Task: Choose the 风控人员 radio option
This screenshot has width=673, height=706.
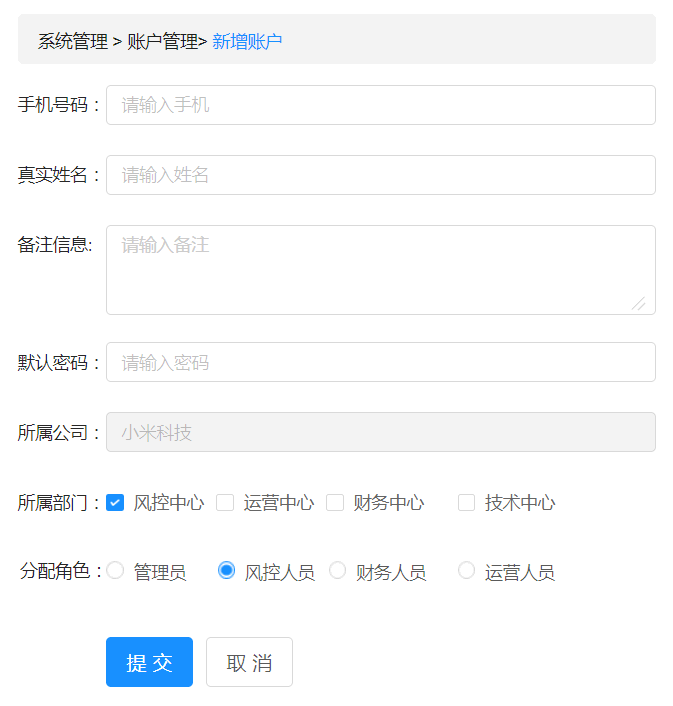Action: (227, 570)
